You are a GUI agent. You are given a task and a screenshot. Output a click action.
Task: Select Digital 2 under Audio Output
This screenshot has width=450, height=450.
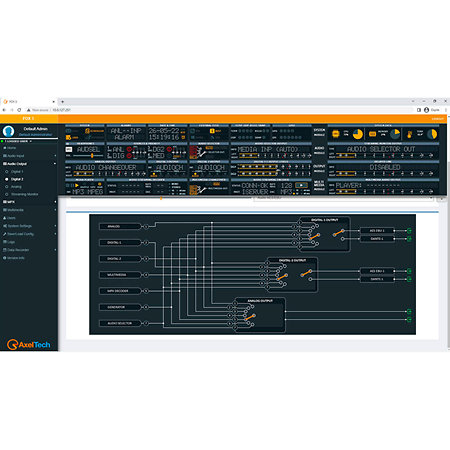(x=16, y=179)
